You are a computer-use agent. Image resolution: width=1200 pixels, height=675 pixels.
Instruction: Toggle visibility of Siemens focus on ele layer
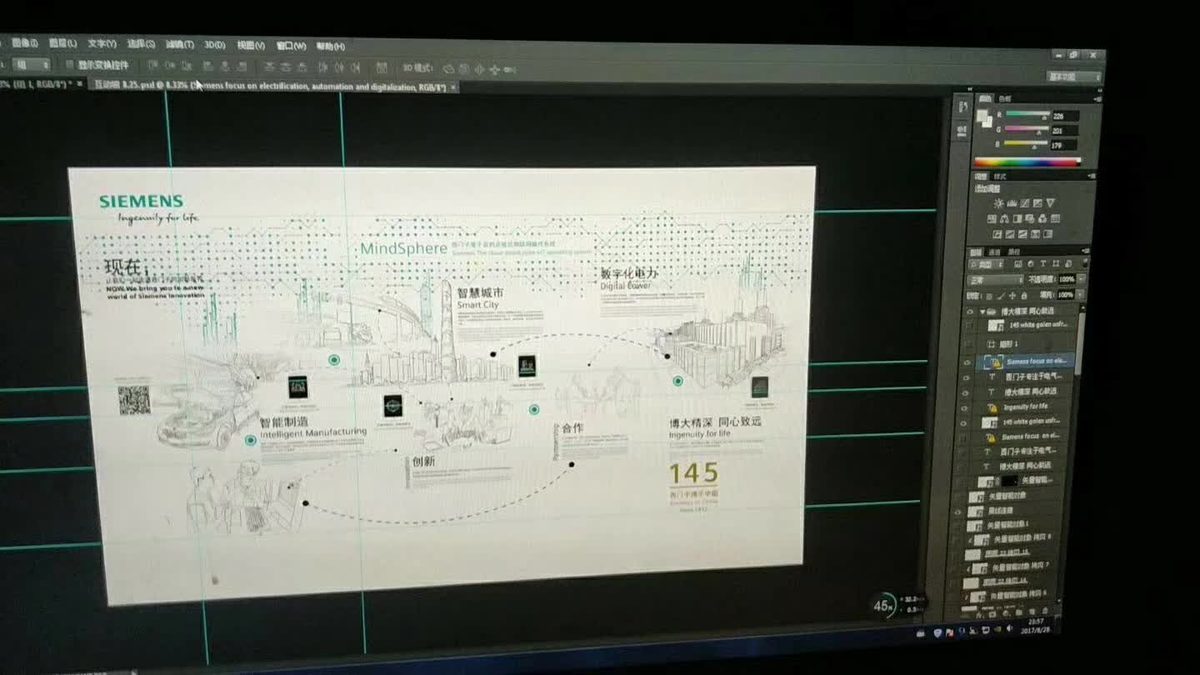pos(966,360)
